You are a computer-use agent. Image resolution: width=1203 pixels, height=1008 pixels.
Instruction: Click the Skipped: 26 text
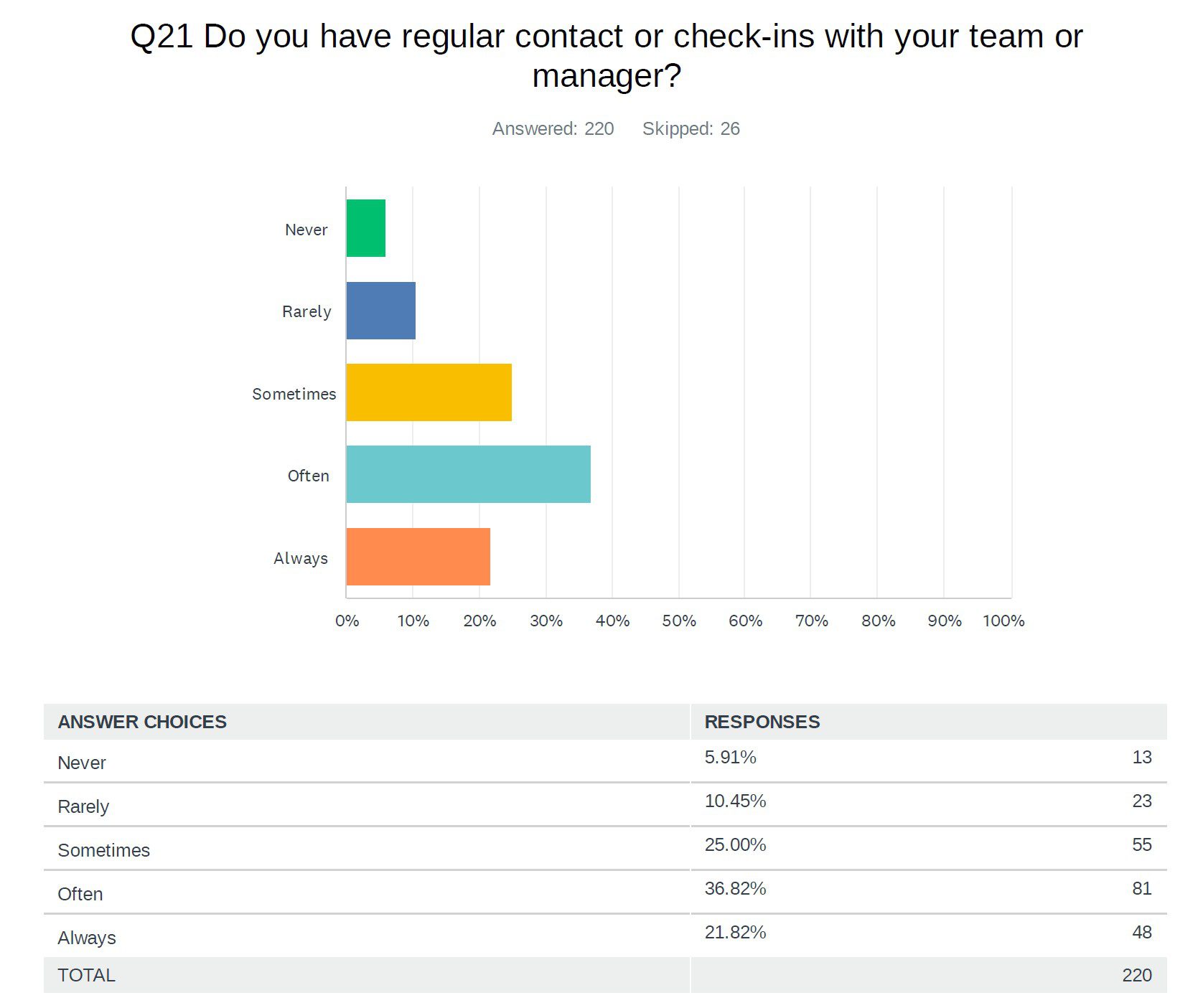pos(691,128)
